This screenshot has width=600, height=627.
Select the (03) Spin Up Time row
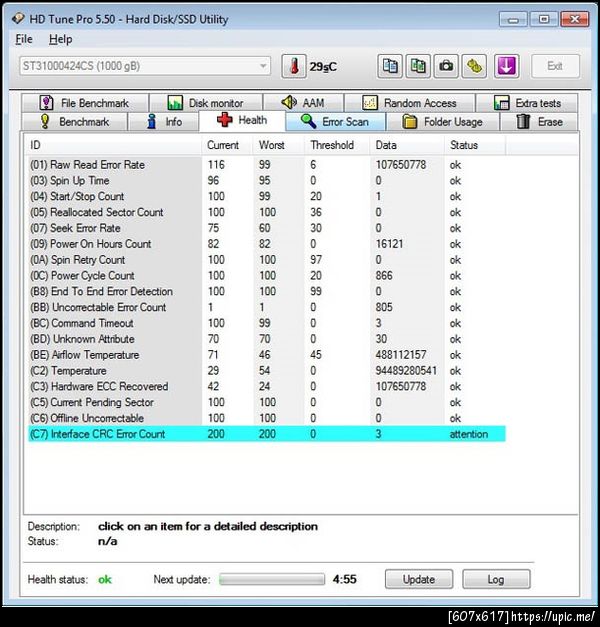click(267, 181)
